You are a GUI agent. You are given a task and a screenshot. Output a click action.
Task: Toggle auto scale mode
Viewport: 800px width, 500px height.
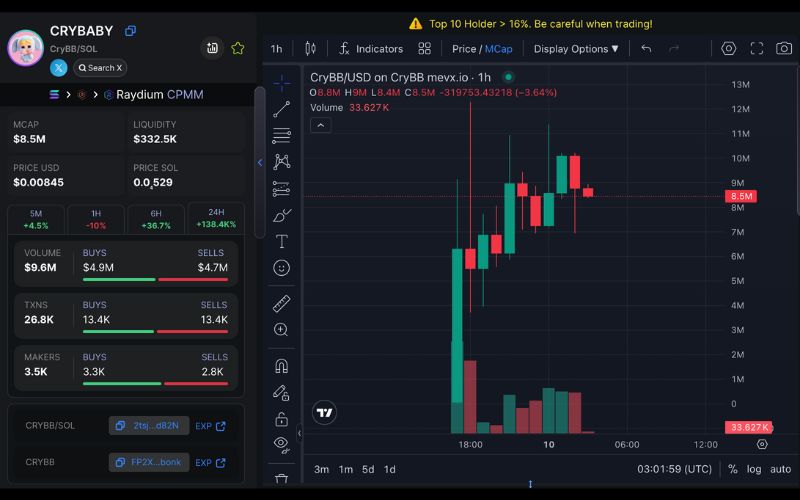pos(781,469)
